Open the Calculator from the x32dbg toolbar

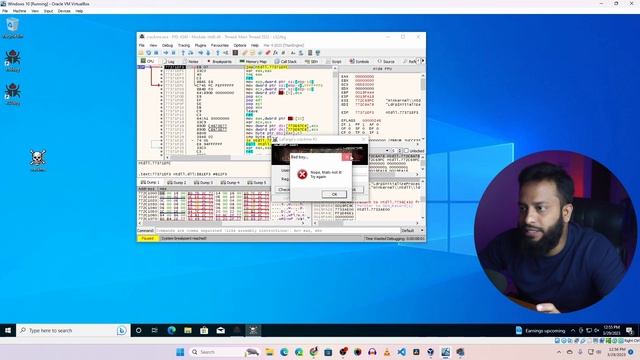(x=310, y=53)
